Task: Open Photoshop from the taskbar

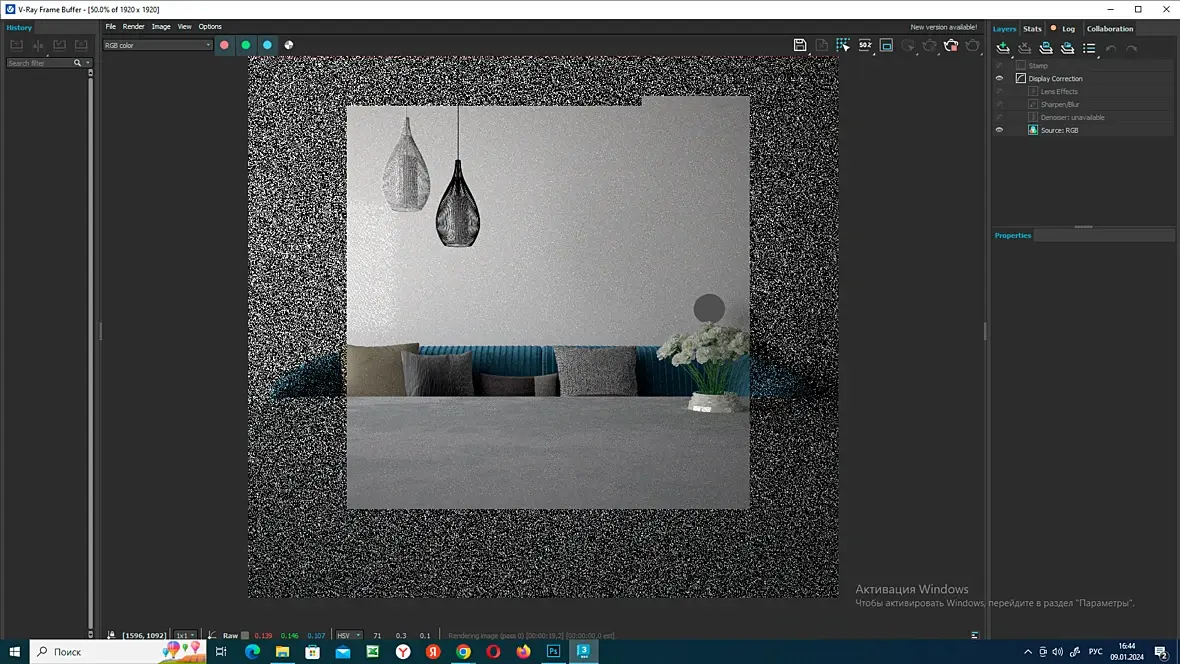Action: [553, 651]
